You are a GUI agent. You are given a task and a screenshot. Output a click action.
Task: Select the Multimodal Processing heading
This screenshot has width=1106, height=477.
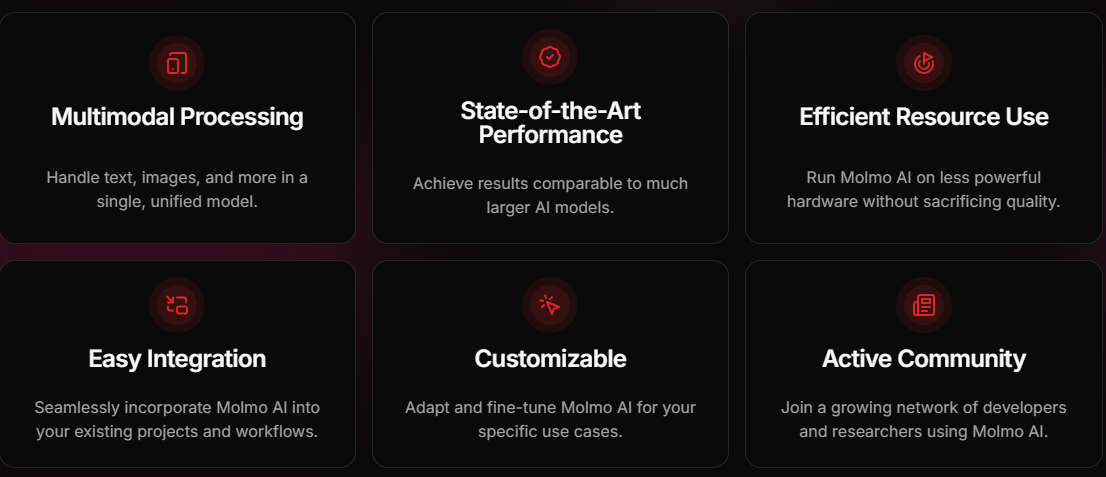click(x=177, y=117)
